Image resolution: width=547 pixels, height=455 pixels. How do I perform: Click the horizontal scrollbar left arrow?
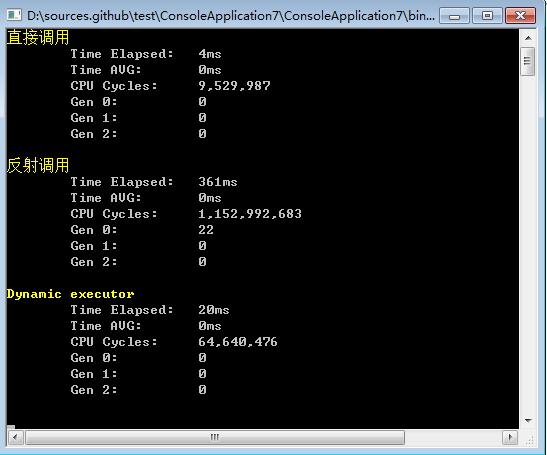[15, 437]
